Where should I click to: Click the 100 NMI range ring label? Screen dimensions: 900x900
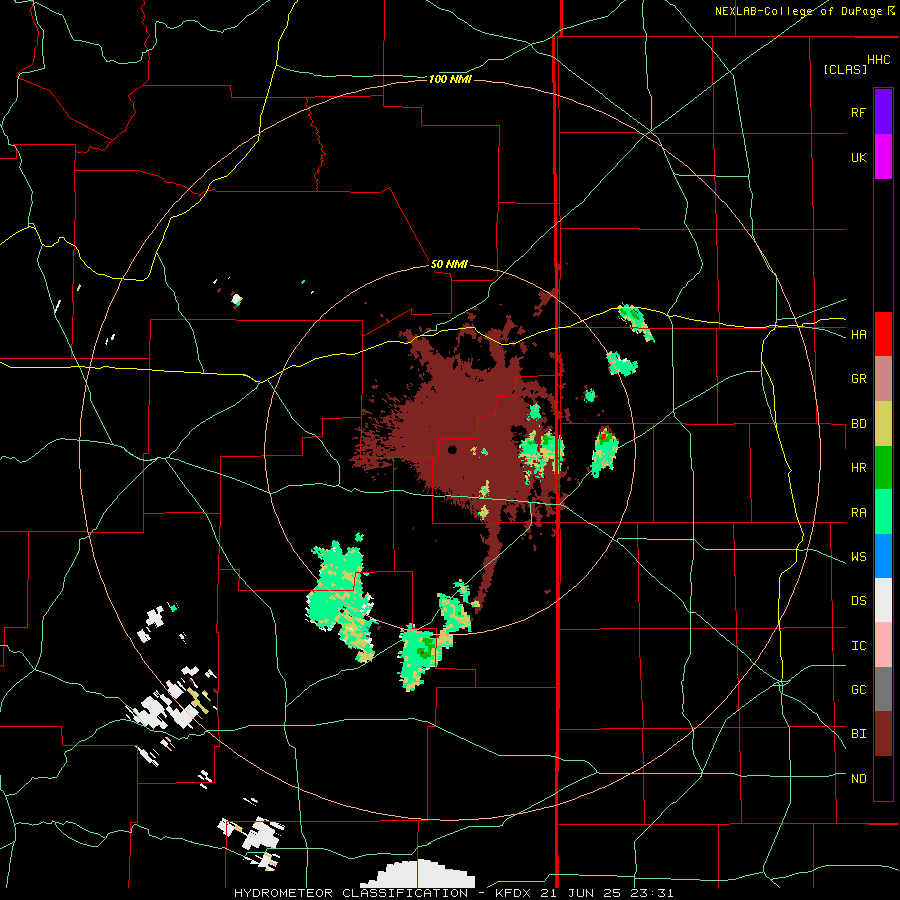pyautogui.click(x=450, y=79)
